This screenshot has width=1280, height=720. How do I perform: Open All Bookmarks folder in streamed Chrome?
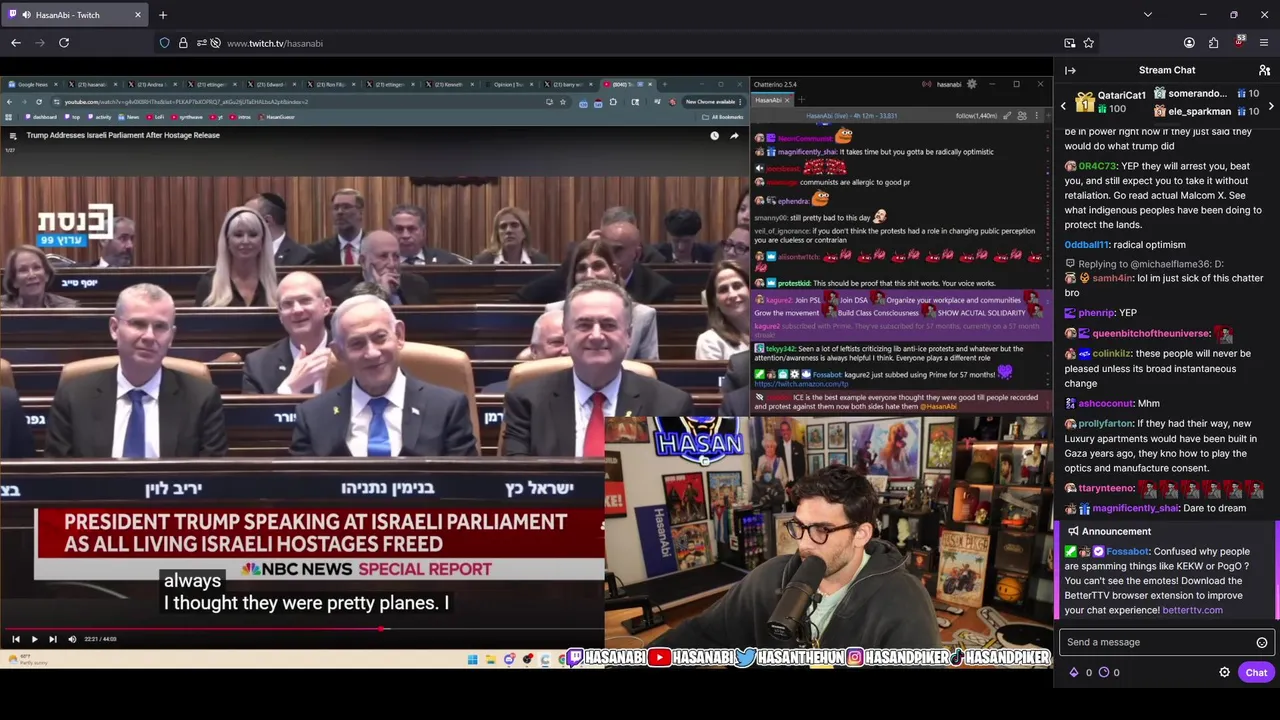click(725, 117)
